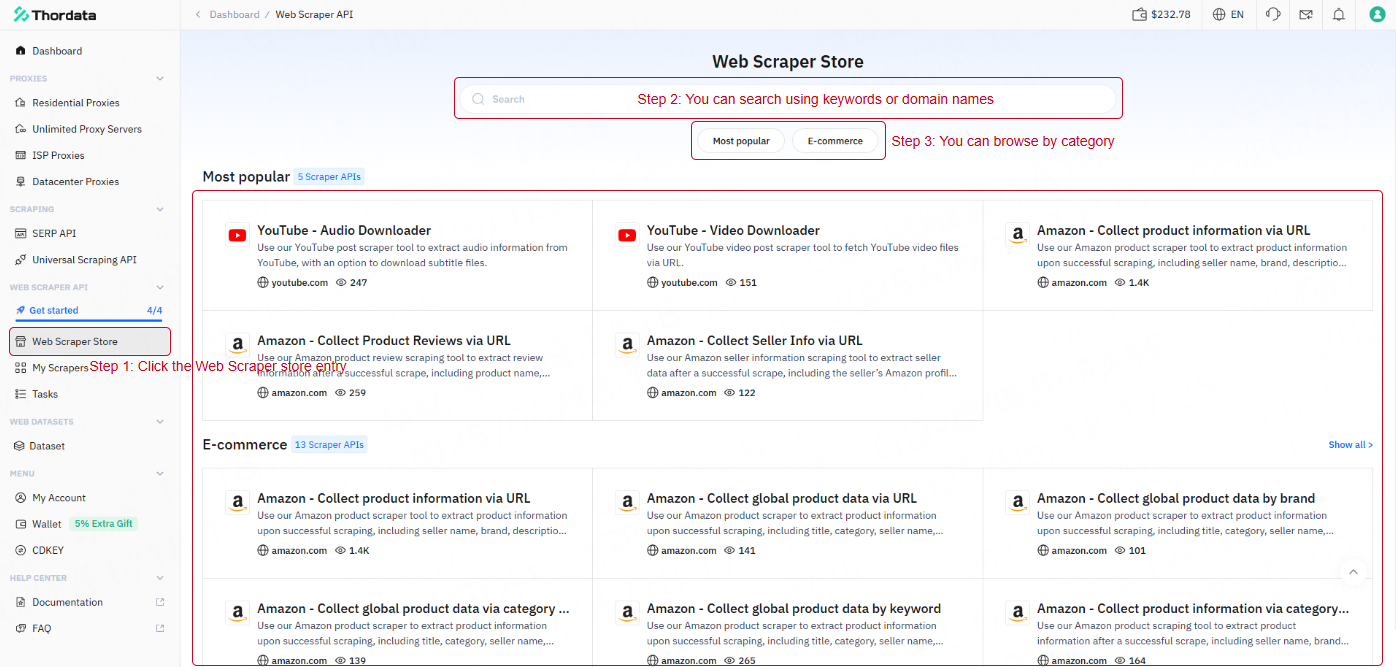1396x670 pixels.
Task: Collapse the Menu section
Action: [160, 473]
